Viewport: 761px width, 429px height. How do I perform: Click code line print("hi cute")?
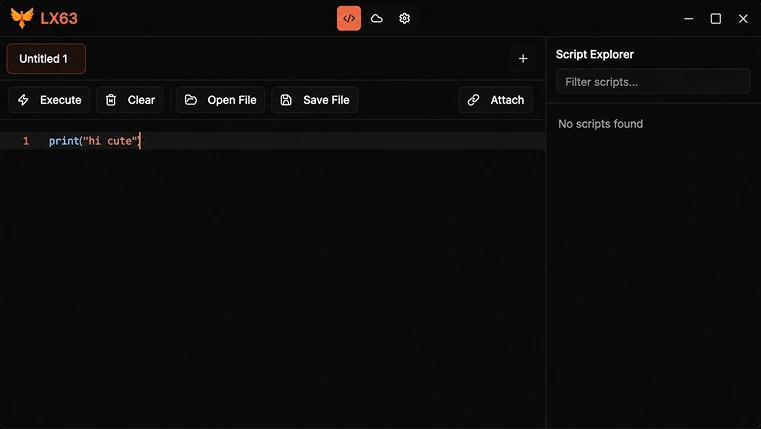coord(95,141)
